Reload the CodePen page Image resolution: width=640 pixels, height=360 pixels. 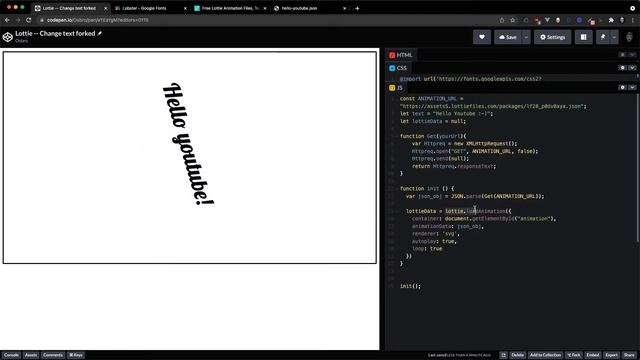pyautogui.click(x=29, y=20)
